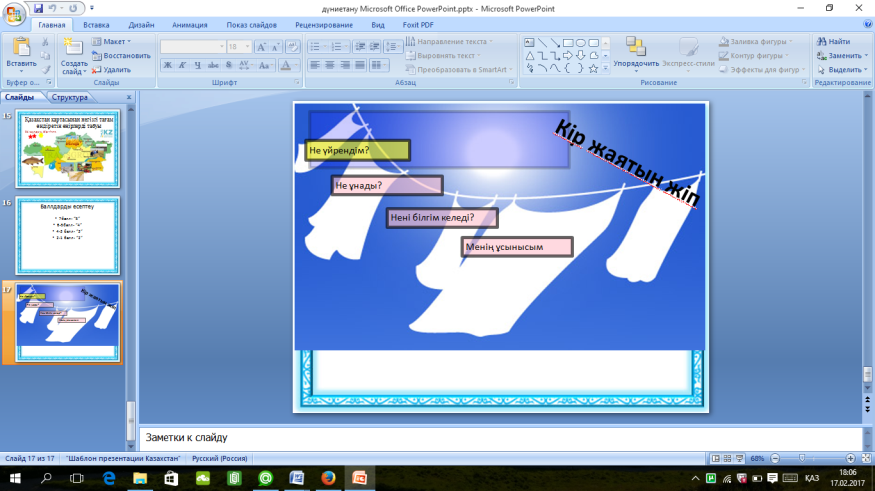Justify text in paragraph group
This screenshot has width=875, height=491.
360,65
